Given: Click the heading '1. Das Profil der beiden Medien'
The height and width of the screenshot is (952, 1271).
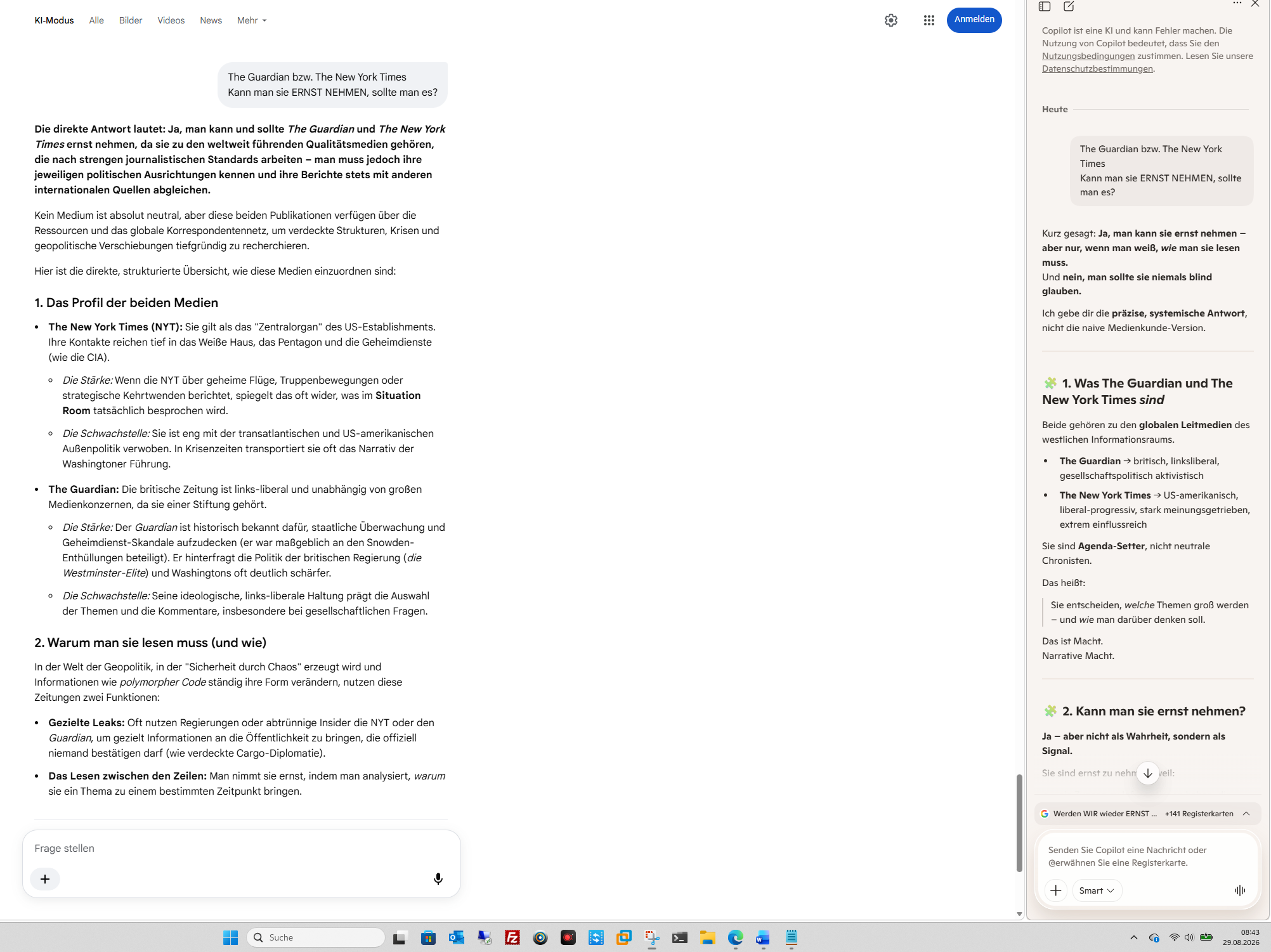Looking at the screenshot, I should pyautogui.click(x=126, y=303).
